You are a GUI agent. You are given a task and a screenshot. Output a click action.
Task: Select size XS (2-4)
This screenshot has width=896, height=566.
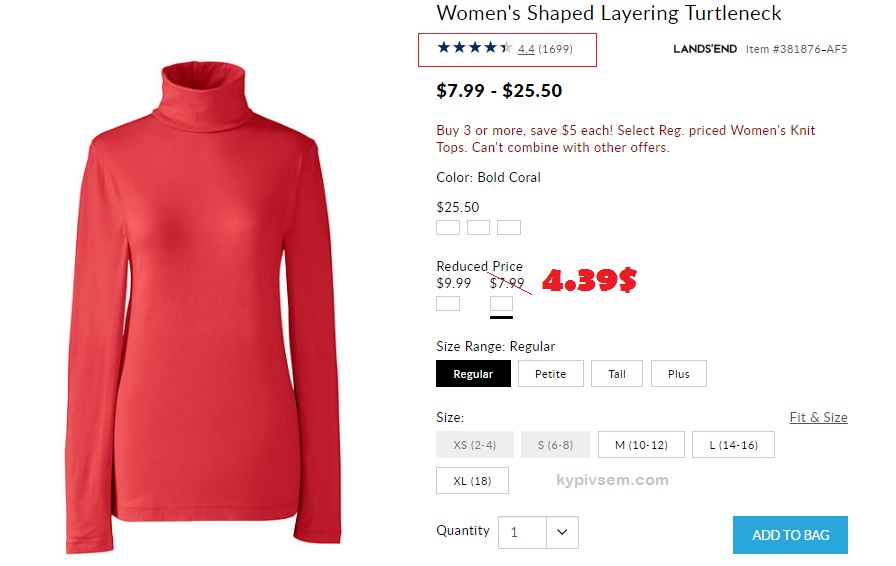click(475, 445)
